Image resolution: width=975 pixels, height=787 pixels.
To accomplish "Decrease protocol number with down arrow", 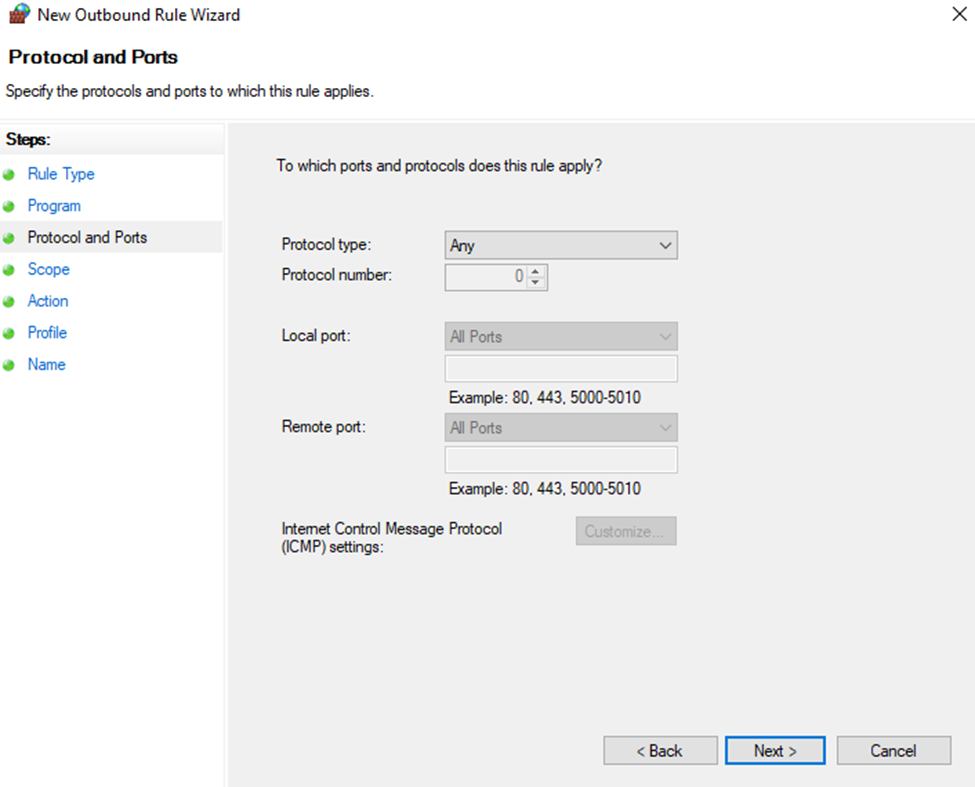I will (535, 283).
